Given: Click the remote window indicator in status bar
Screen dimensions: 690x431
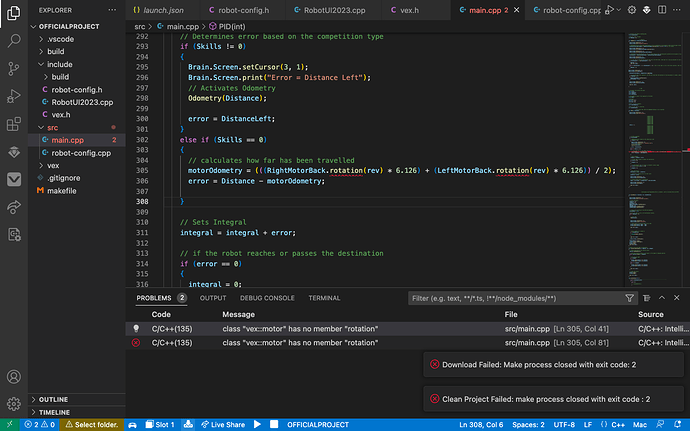Looking at the screenshot, I should [10, 425].
